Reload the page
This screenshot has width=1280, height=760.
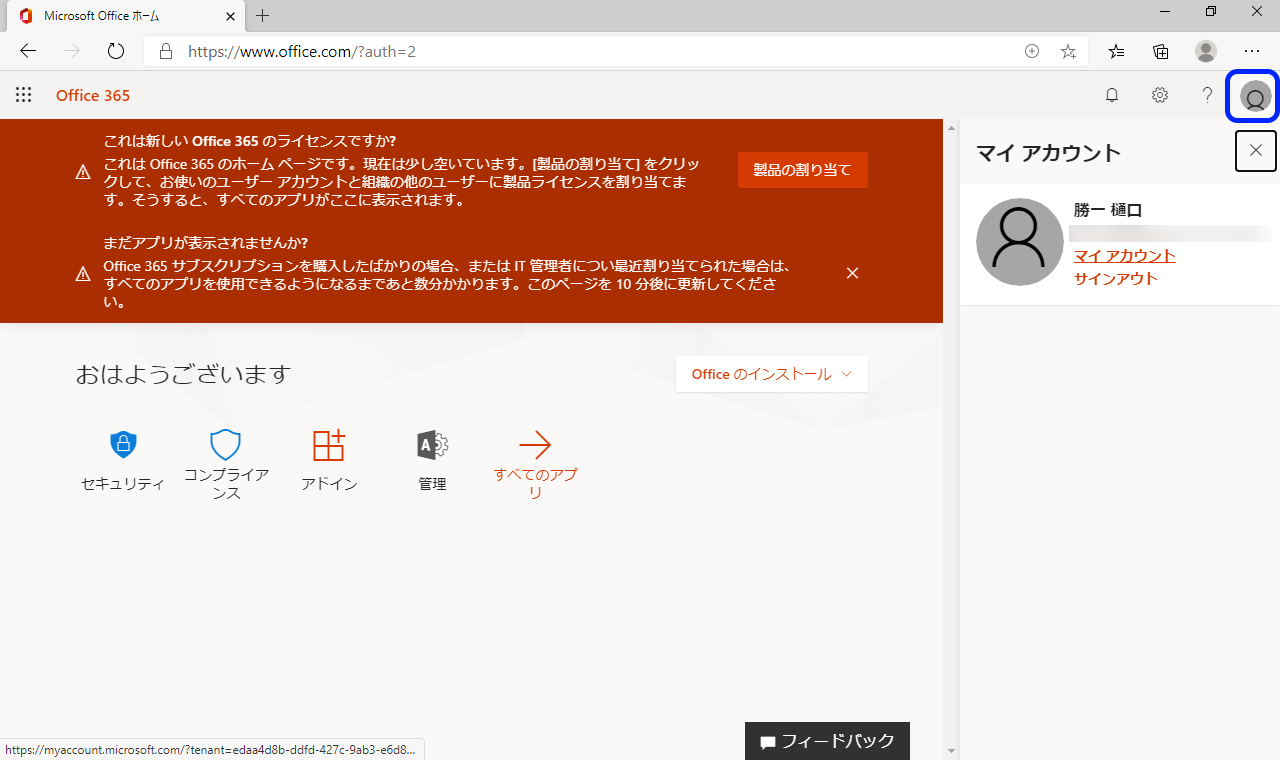(x=115, y=51)
